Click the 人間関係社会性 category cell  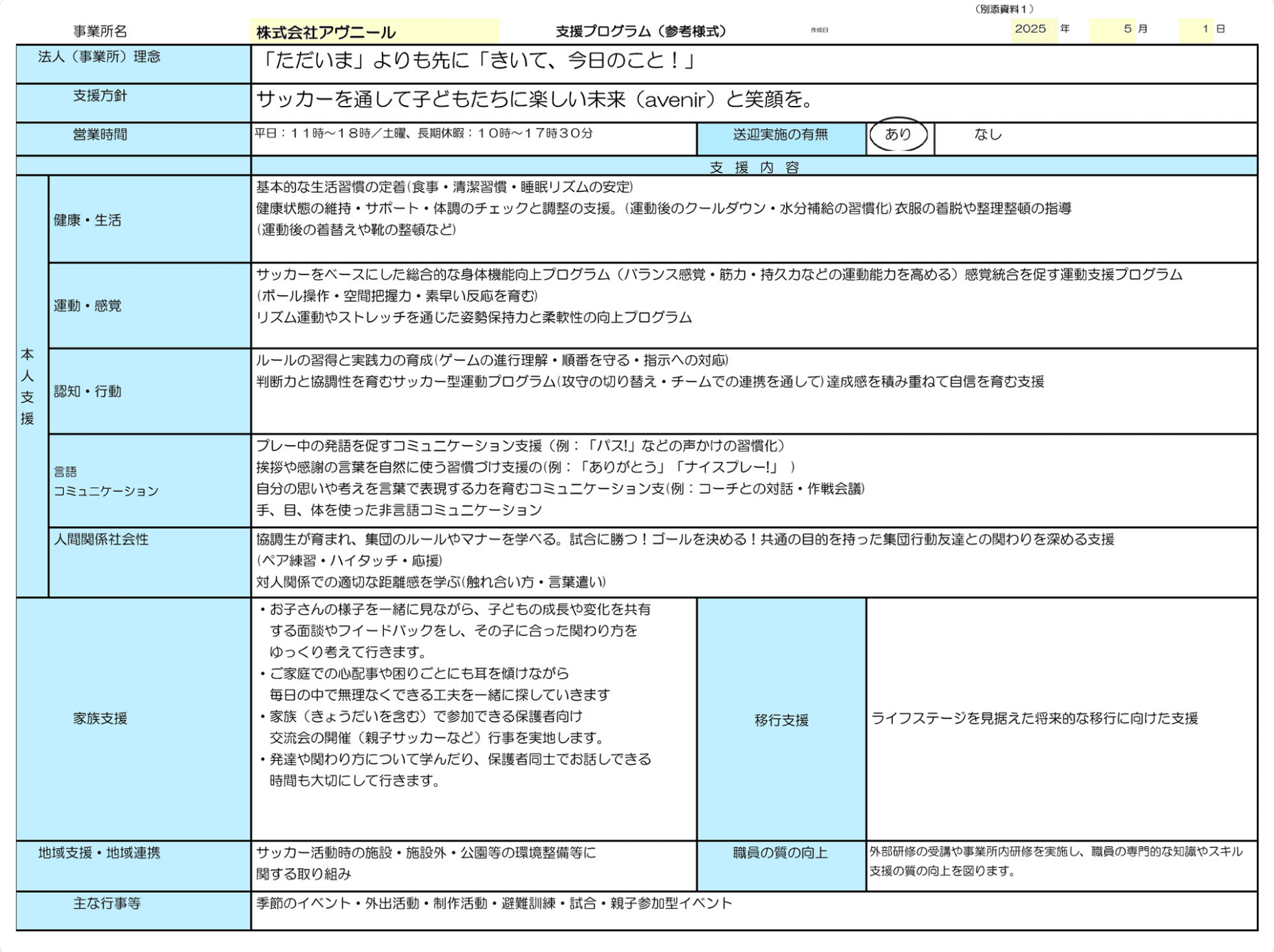pyautogui.click(x=149, y=562)
